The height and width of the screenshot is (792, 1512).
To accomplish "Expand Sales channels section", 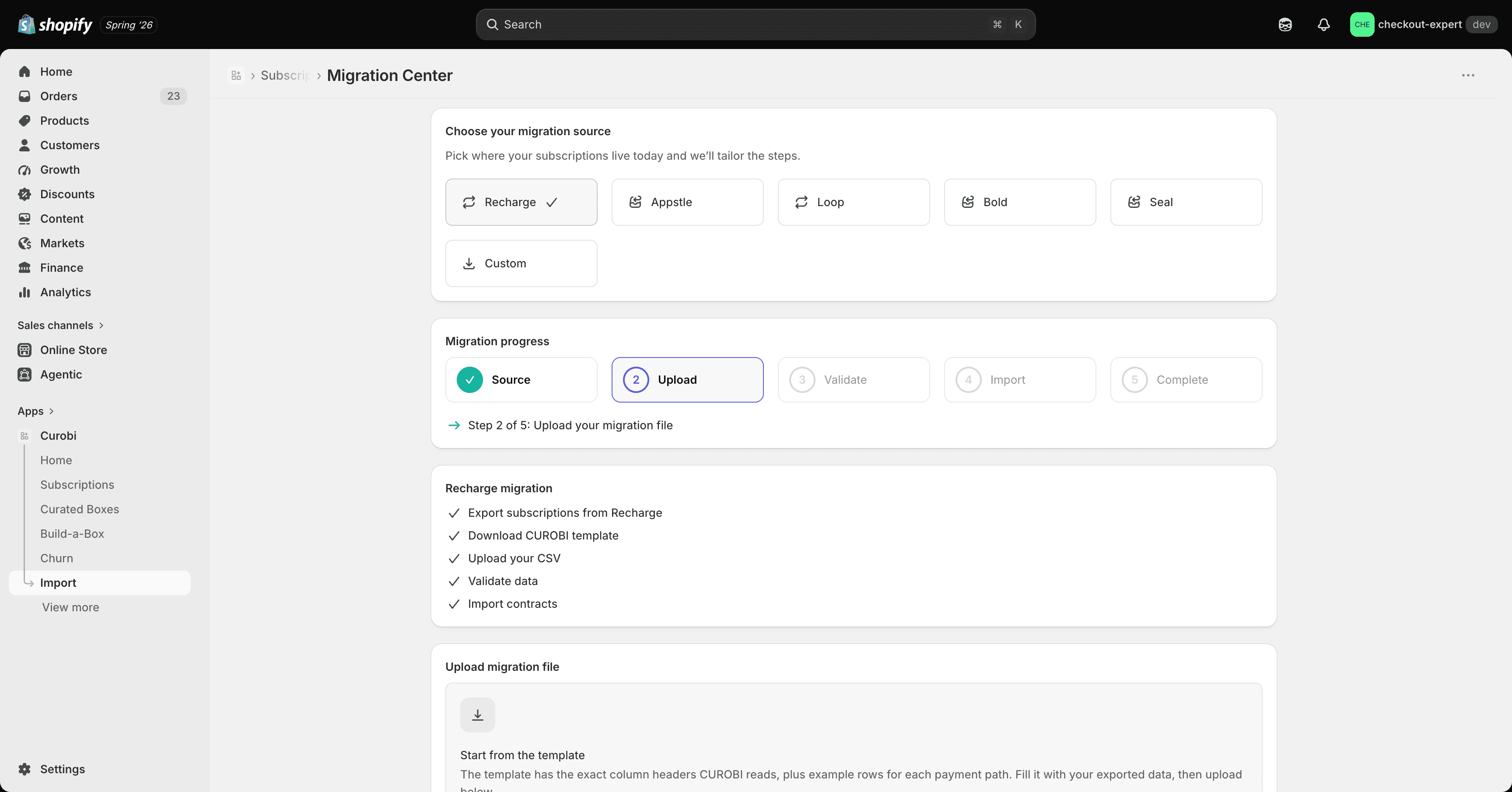I will point(60,325).
